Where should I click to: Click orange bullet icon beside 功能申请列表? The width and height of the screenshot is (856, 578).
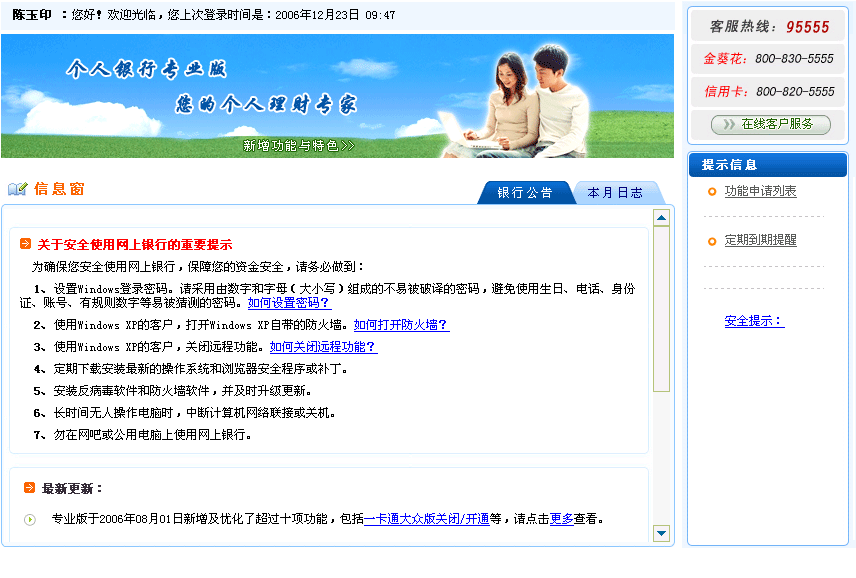click(x=711, y=192)
